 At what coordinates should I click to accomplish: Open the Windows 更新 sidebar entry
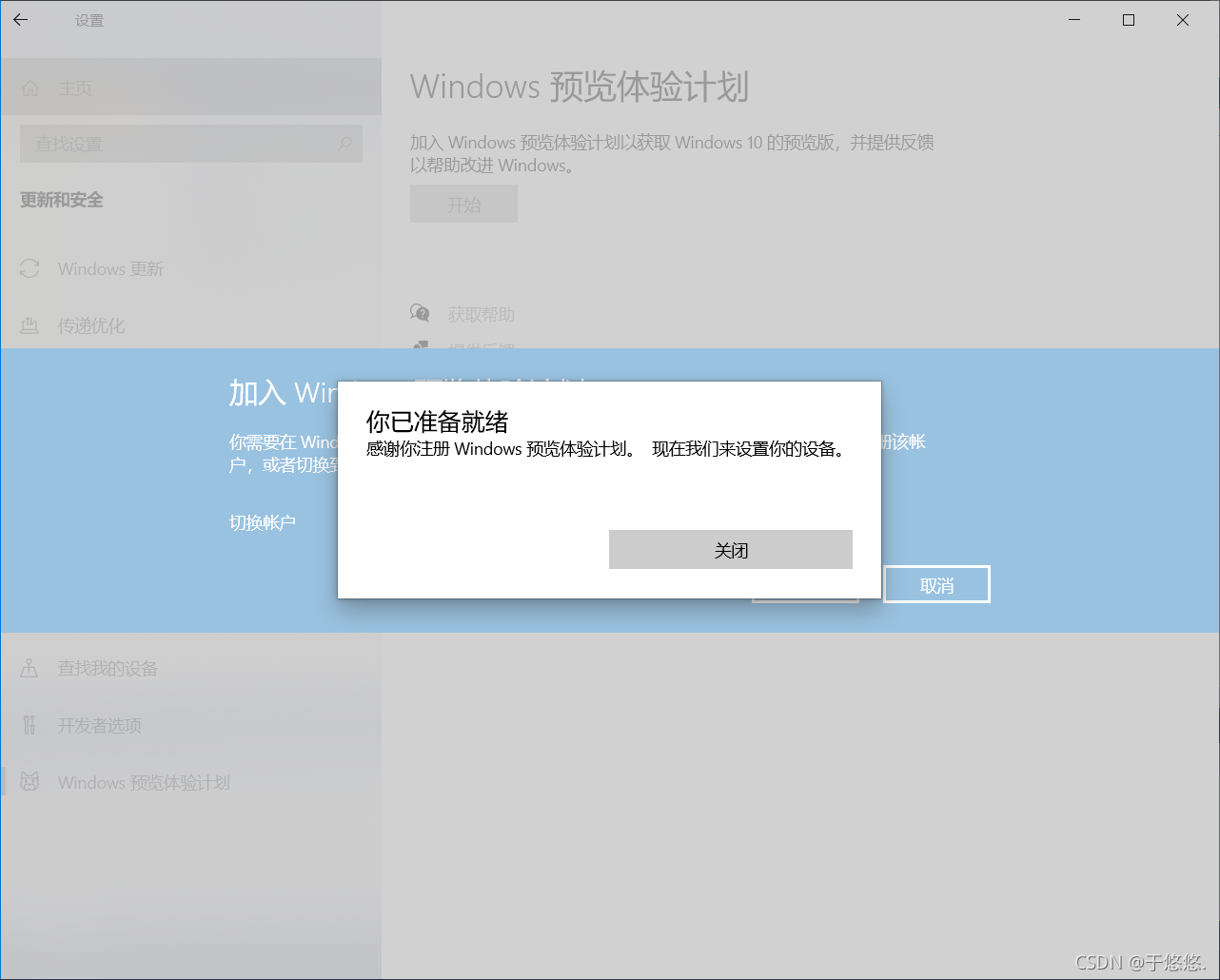click(190, 269)
